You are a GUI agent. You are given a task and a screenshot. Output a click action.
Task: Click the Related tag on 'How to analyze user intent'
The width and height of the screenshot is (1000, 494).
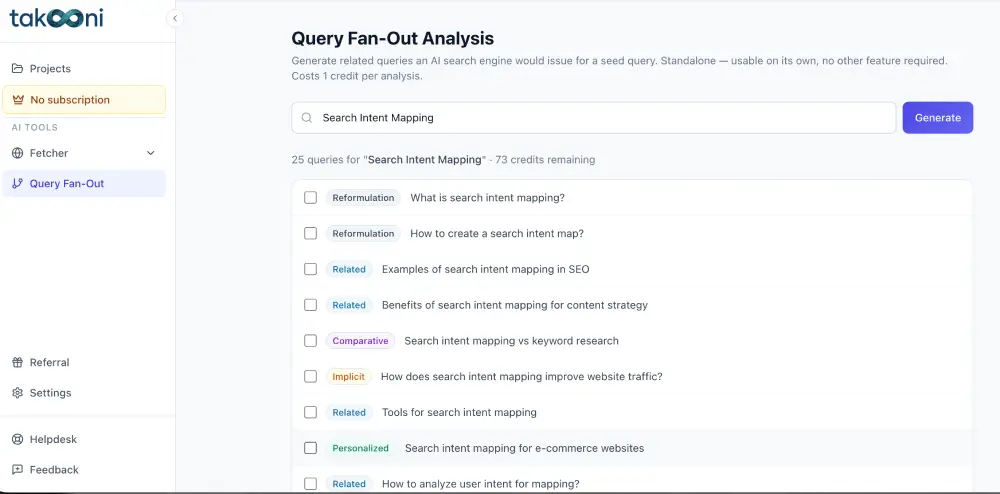click(x=349, y=483)
